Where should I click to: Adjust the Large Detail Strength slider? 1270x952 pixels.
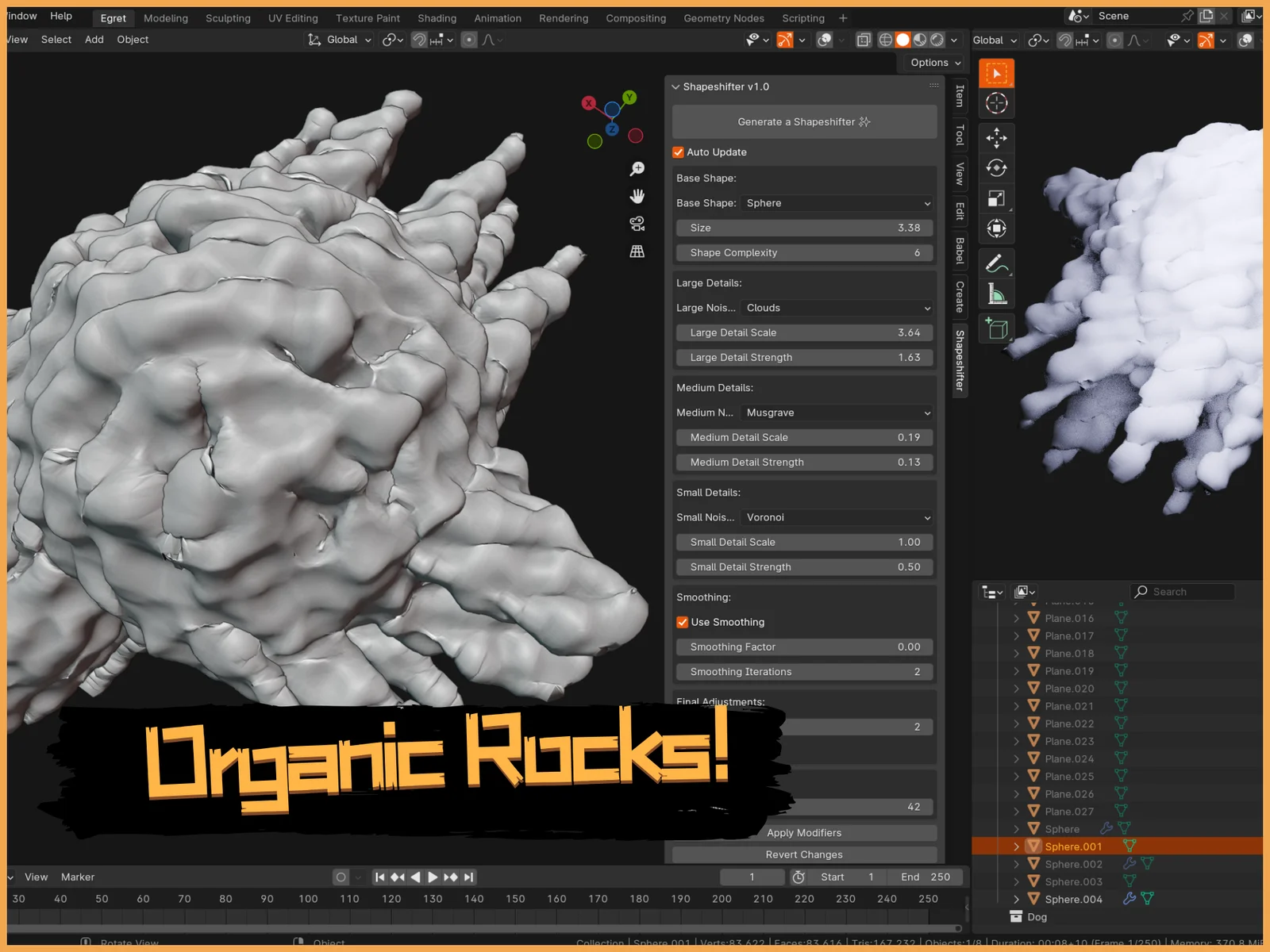pyautogui.click(x=804, y=358)
